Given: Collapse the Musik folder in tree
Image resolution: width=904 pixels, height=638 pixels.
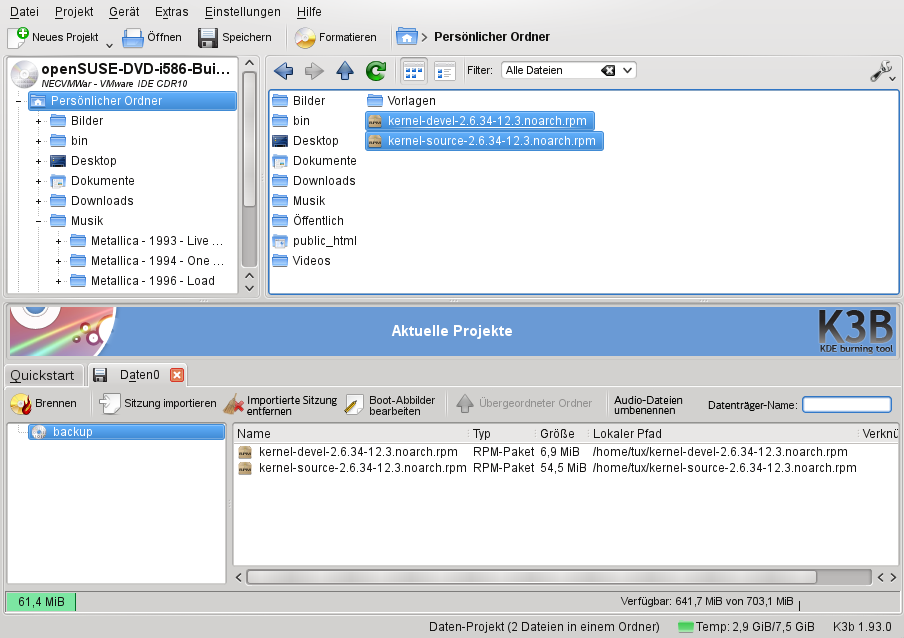Looking at the screenshot, I should point(39,221).
